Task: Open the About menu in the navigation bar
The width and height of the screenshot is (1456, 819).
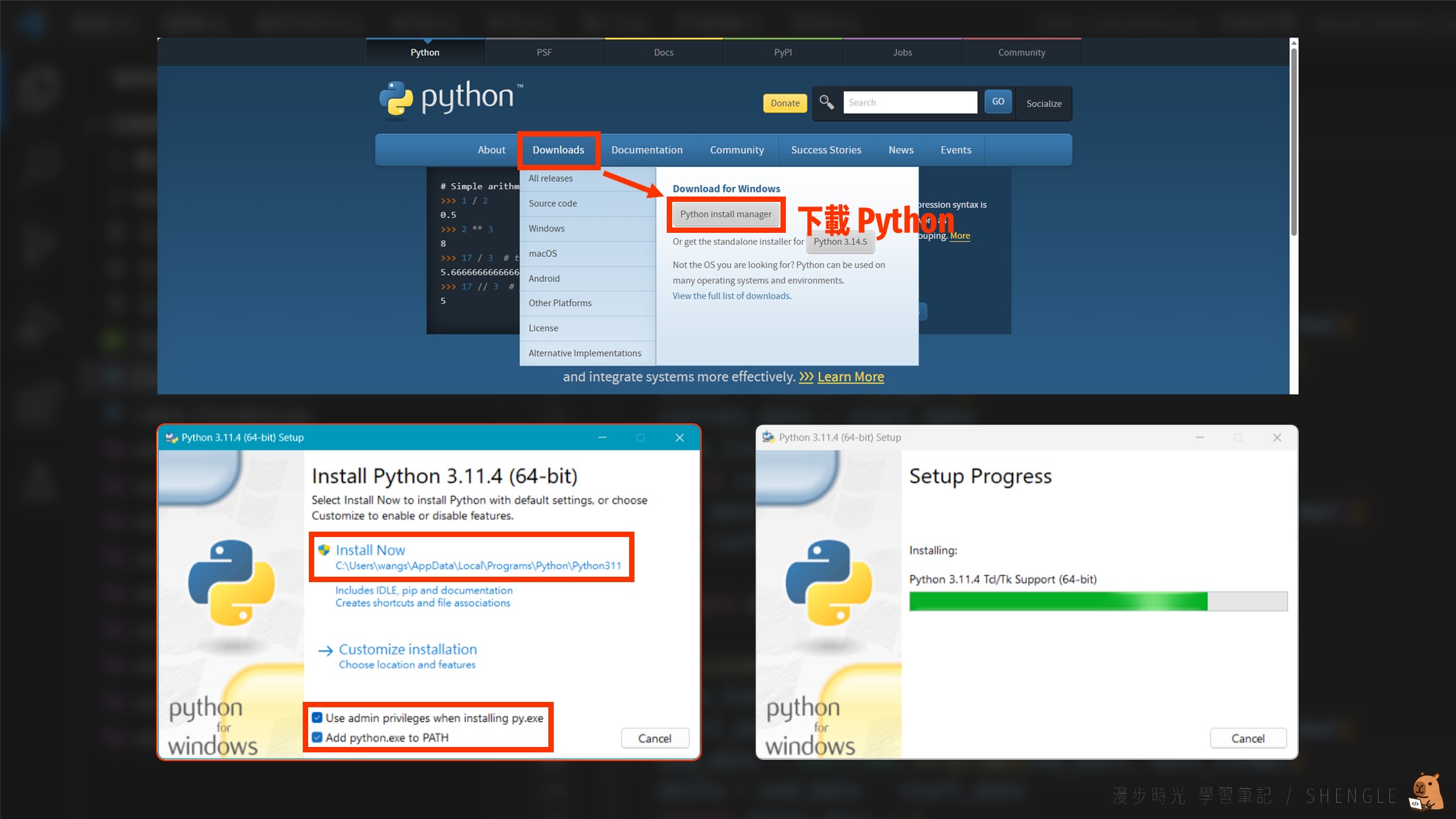Action: click(491, 150)
